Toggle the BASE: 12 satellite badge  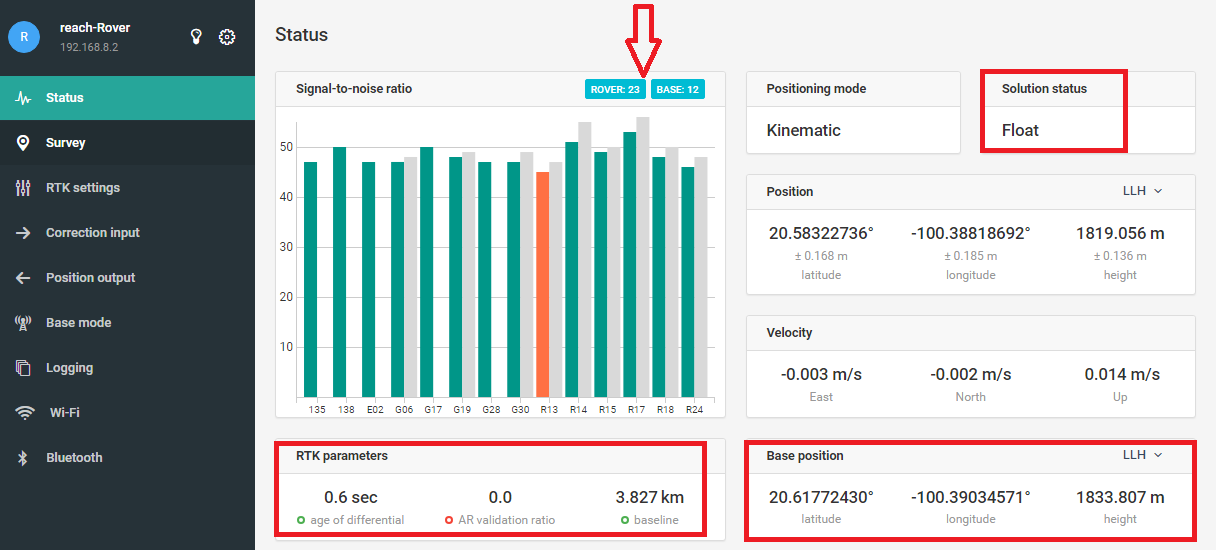click(678, 90)
